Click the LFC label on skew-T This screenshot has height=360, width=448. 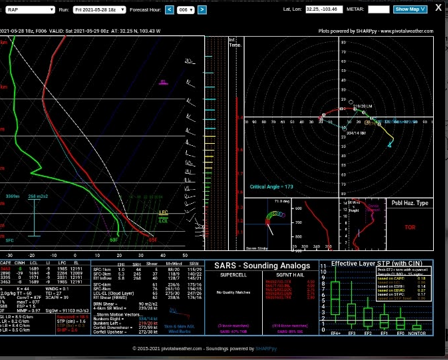163,213
